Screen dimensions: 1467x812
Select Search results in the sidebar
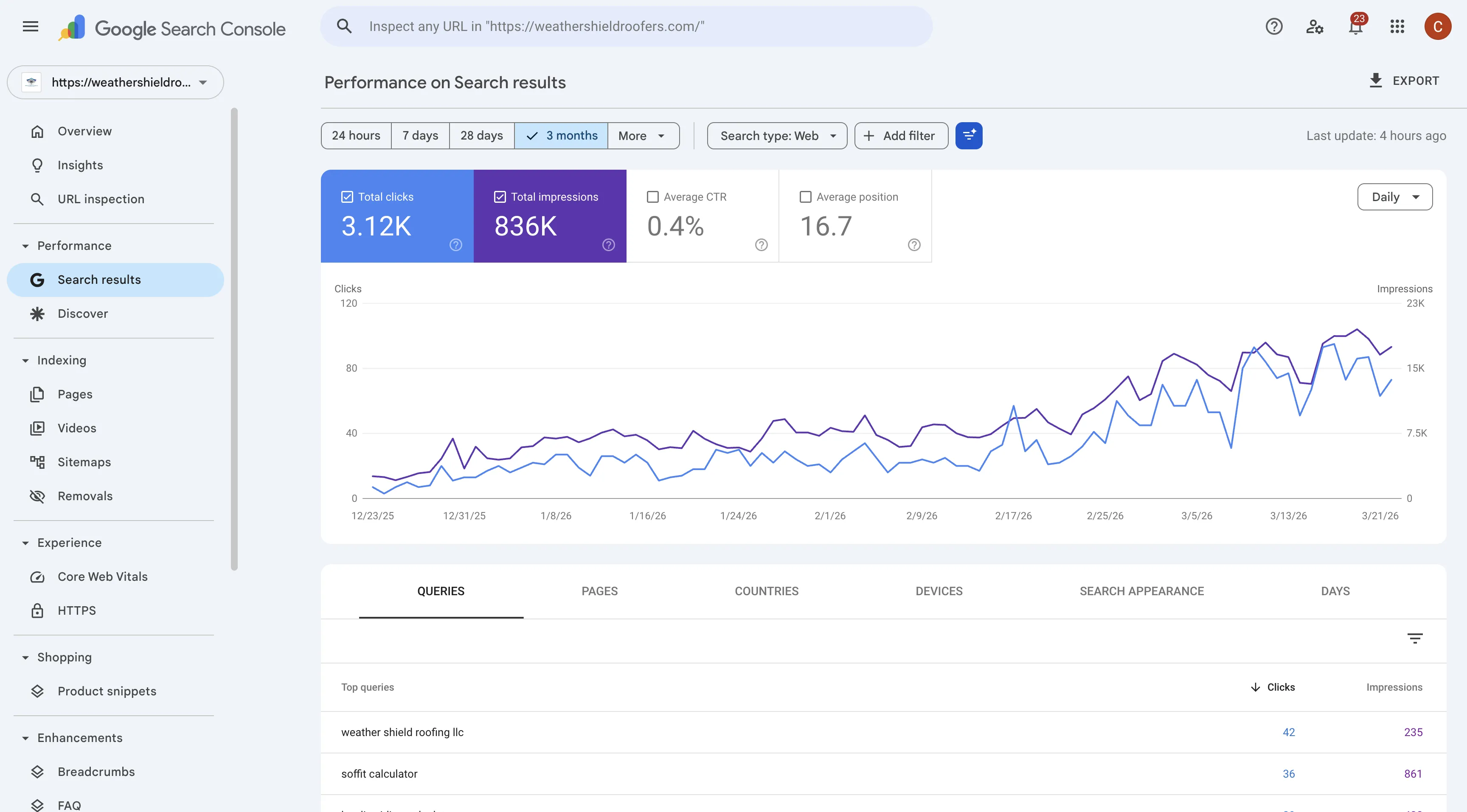(99, 280)
